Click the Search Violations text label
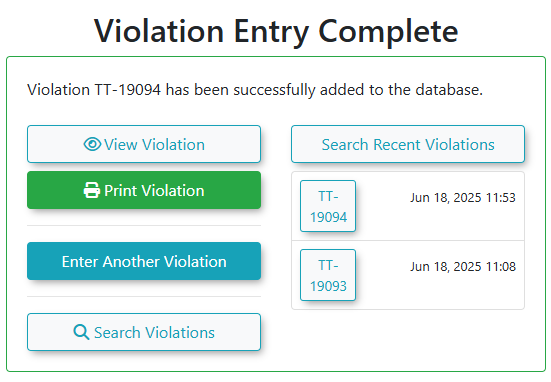 pyautogui.click(x=154, y=332)
